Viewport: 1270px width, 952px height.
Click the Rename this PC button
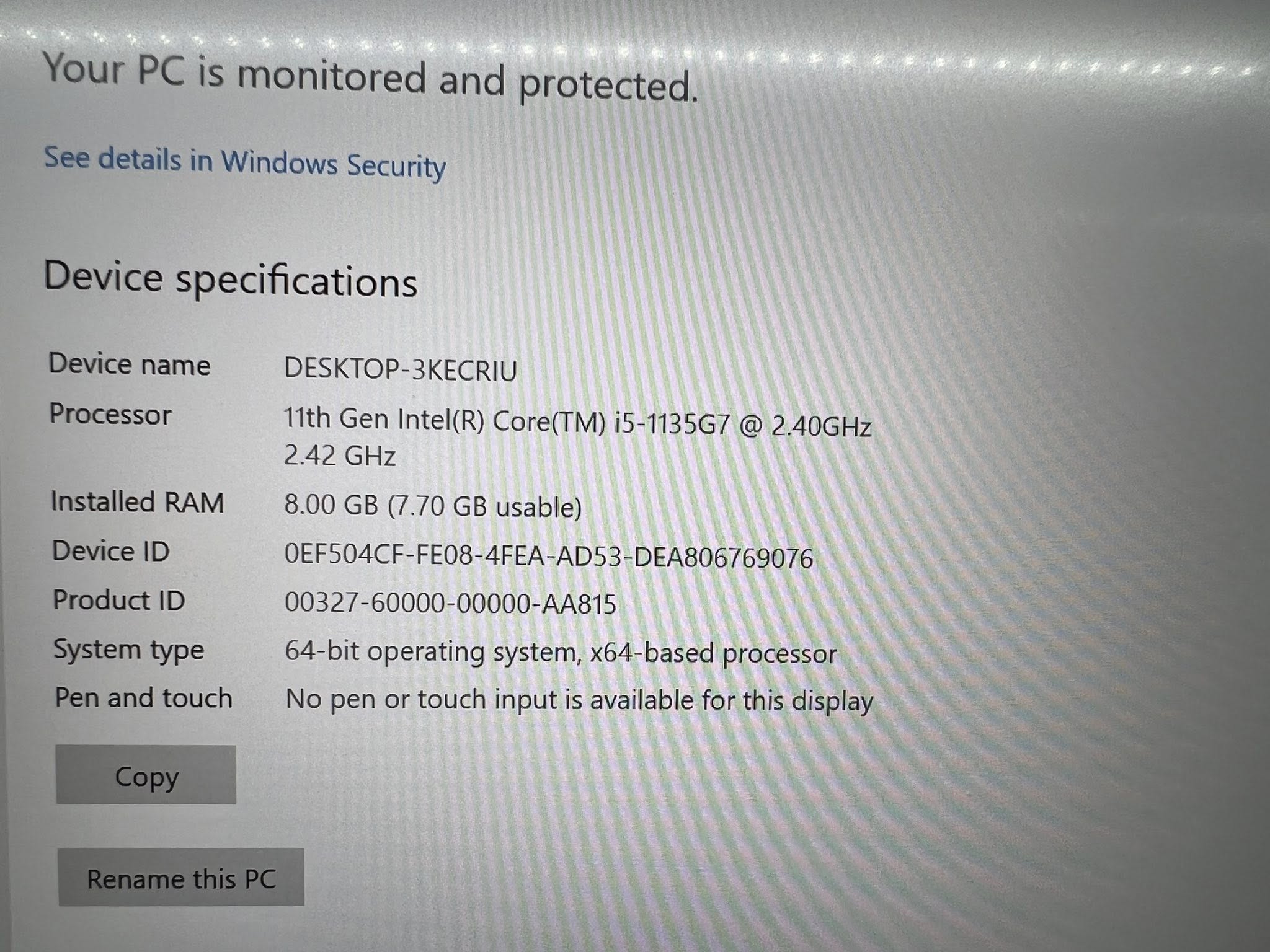181,878
